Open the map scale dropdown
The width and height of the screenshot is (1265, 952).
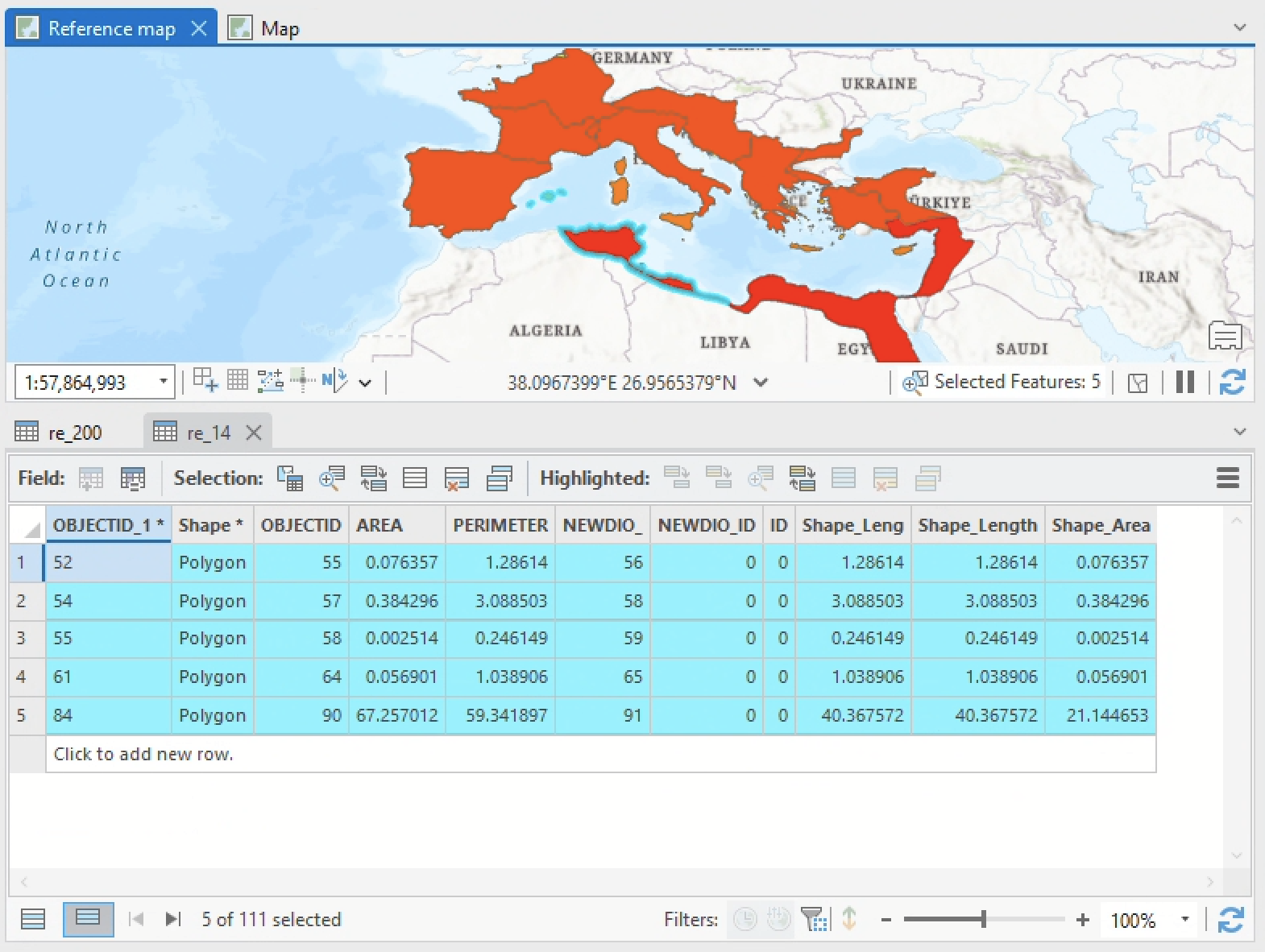(x=163, y=382)
